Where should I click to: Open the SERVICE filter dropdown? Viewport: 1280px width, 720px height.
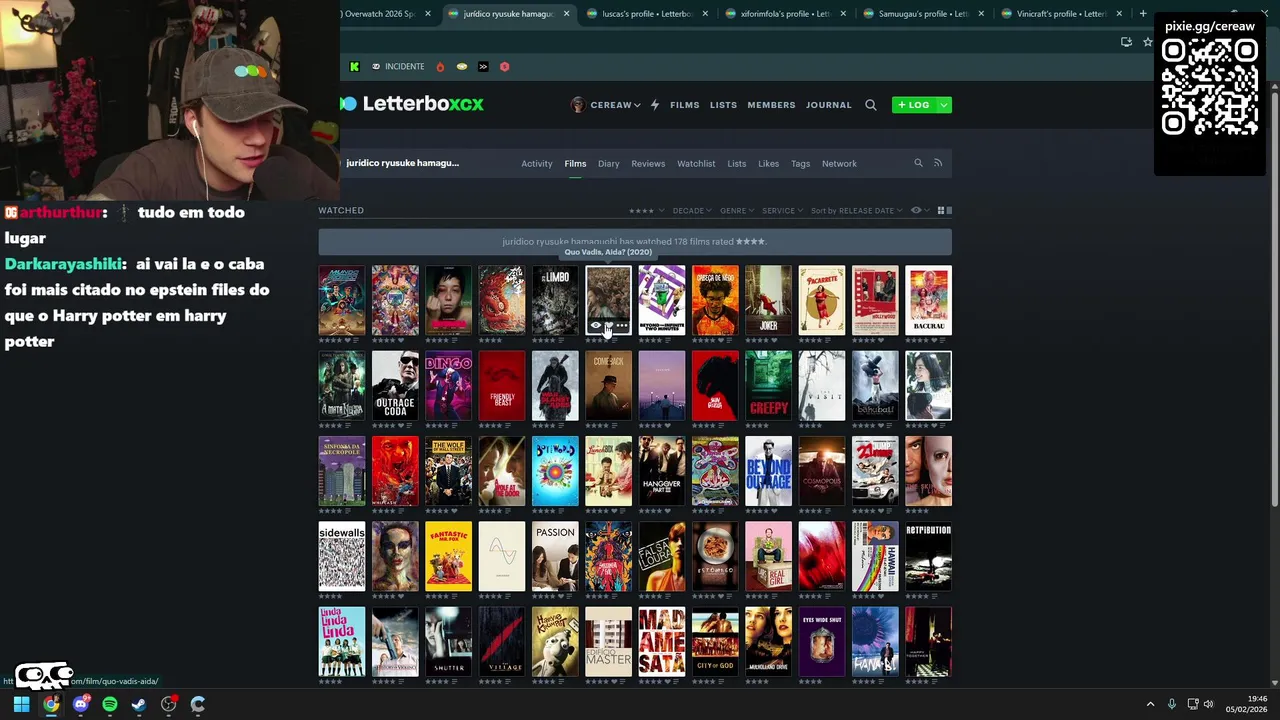click(x=782, y=210)
